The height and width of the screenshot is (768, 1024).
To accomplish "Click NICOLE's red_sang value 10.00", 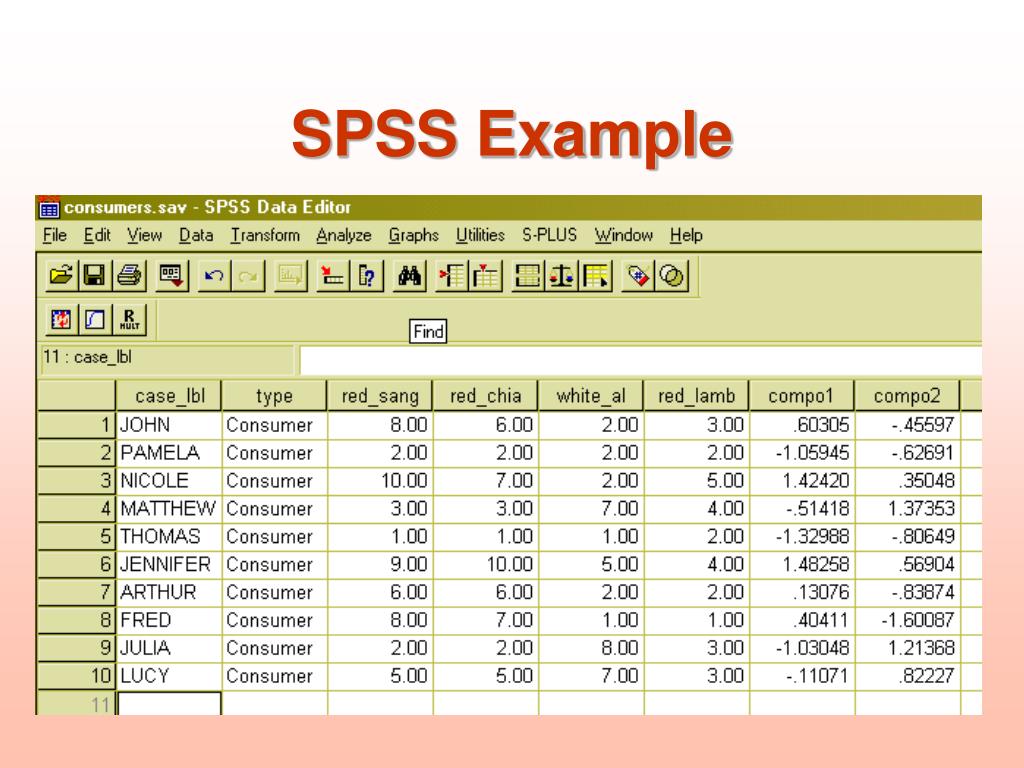I will point(380,480).
